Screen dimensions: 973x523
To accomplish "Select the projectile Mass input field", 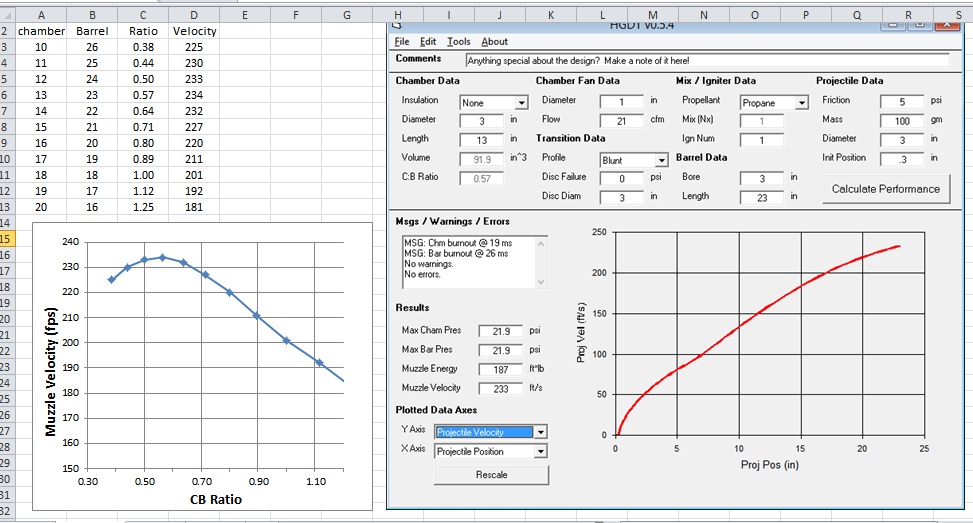I will coord(900,120).
